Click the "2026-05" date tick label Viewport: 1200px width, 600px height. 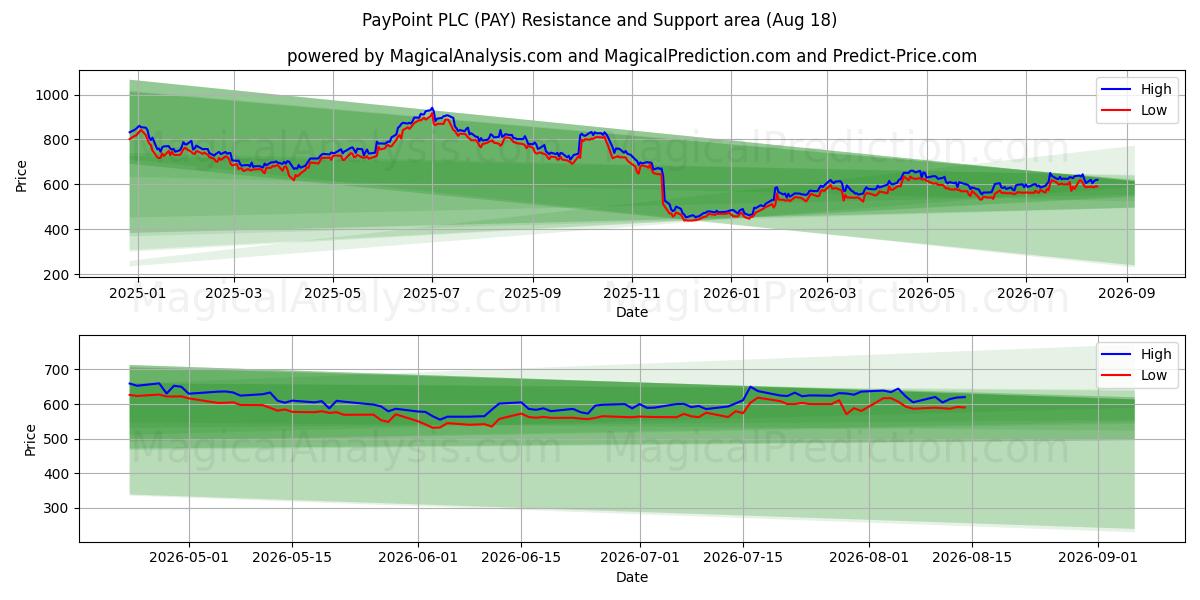pyautogui.click(x=926, y=295)
